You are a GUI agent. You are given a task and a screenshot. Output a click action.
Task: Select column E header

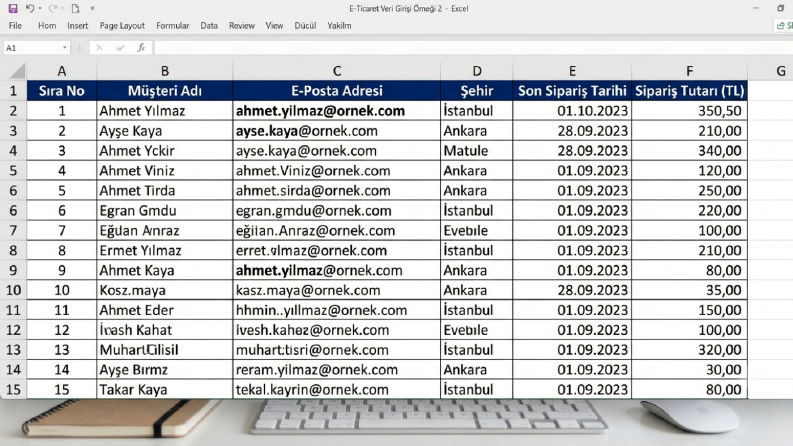(x=572, y=71)
